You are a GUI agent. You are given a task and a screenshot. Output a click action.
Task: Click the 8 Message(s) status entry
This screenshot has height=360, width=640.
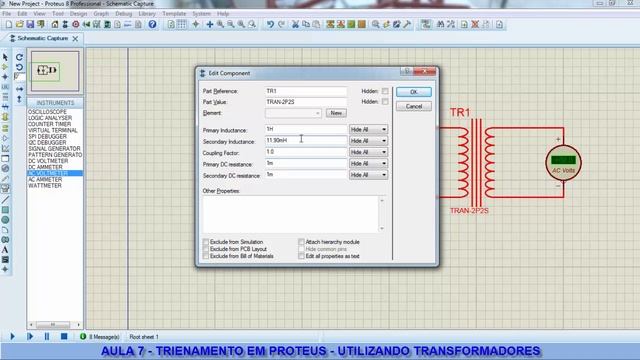click(100, 337)
